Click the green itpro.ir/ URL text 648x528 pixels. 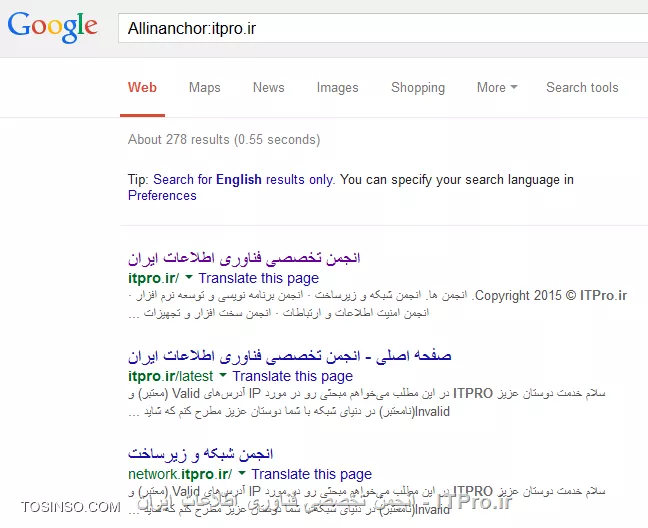click(x=154, y=278)
